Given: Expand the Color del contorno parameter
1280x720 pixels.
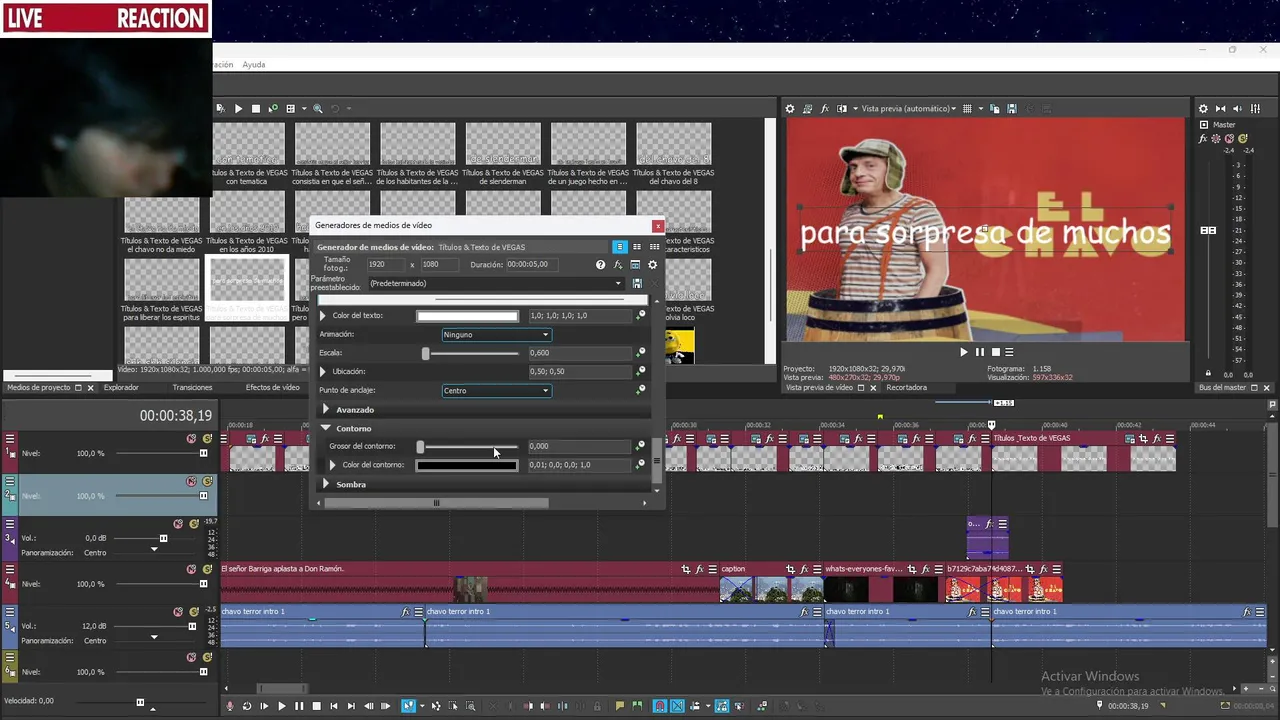Looking at the screenshot, I should pos(332,465).
